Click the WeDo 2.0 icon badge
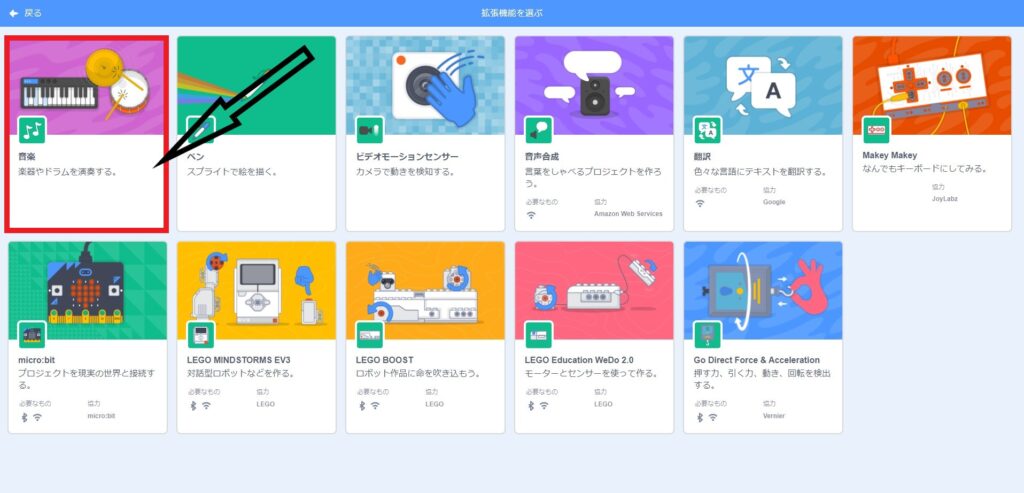Image resolution: width=1024 pixels, height=493 pixels. pos(539,334)
